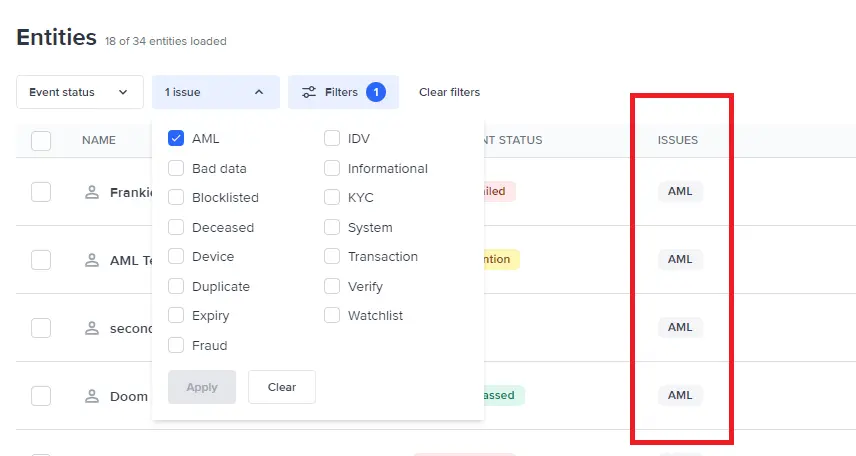Screen dimensions: 856x456
Task: Sort by the ISSUES column header
Action: pos(678,140)
